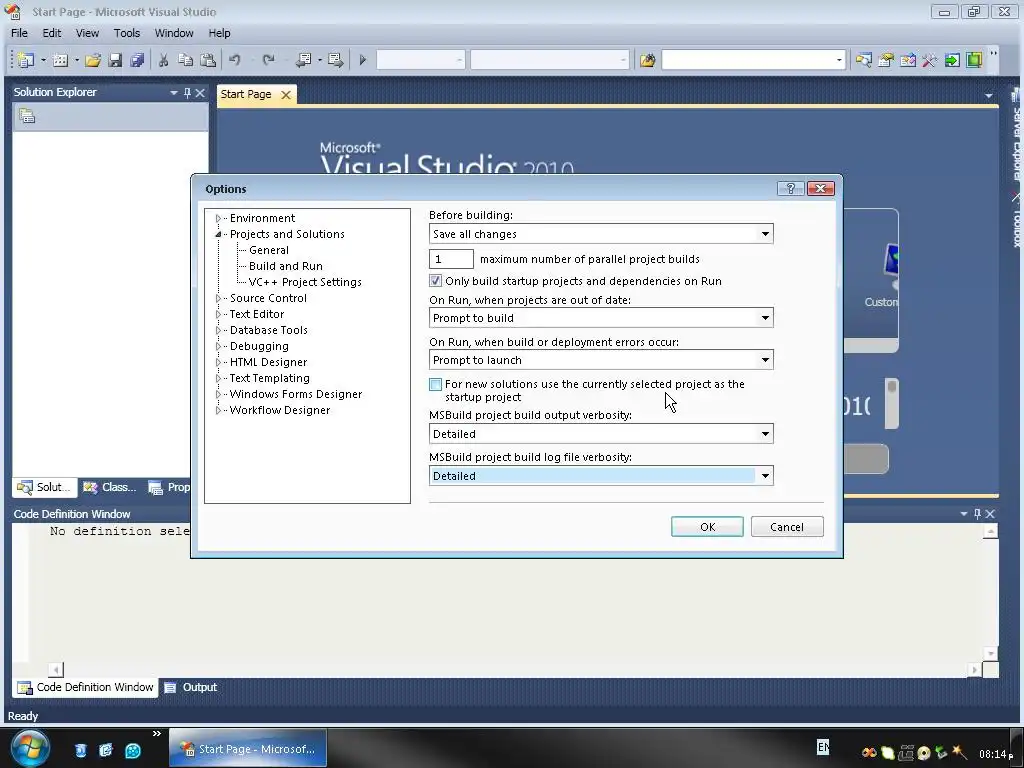Click the taskbar language indicator EN

pos(823,746)
